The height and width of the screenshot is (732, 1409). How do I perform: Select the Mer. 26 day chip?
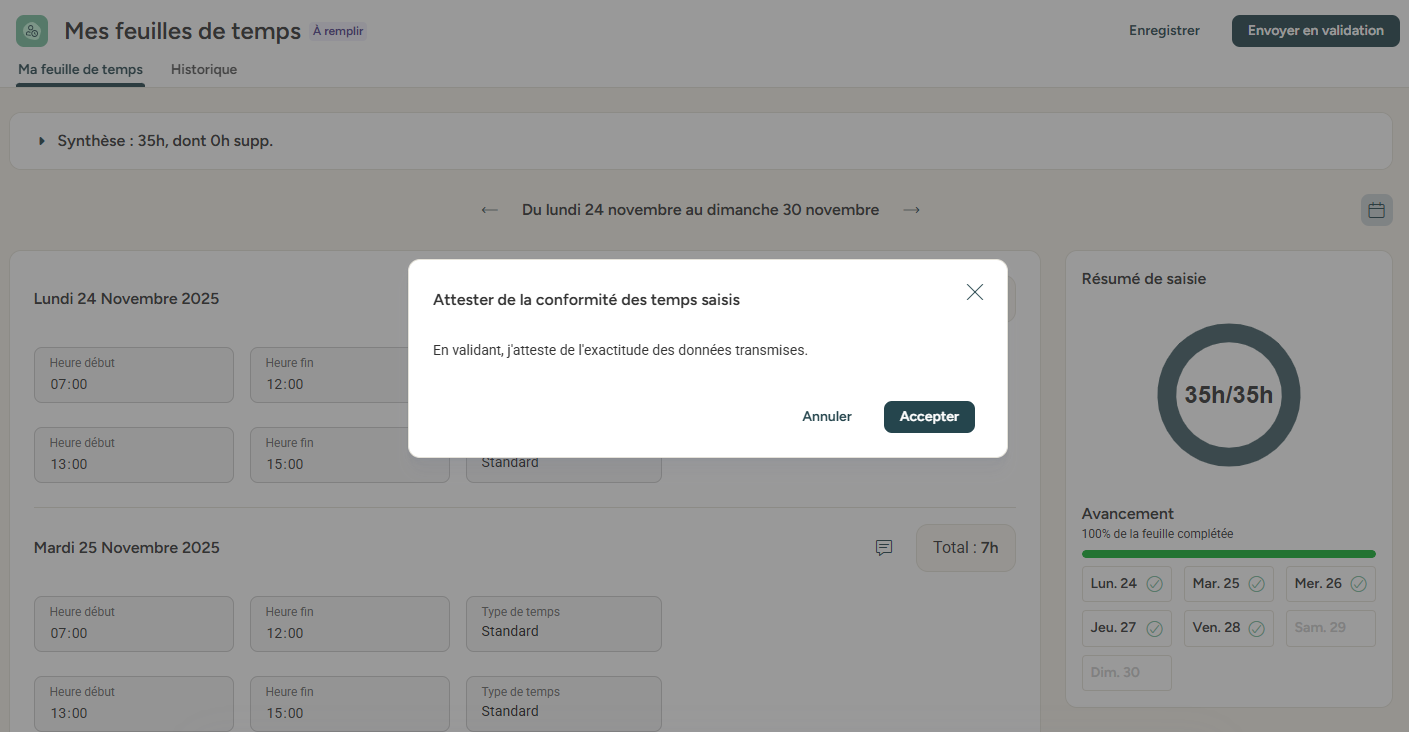pos(1330,584)
